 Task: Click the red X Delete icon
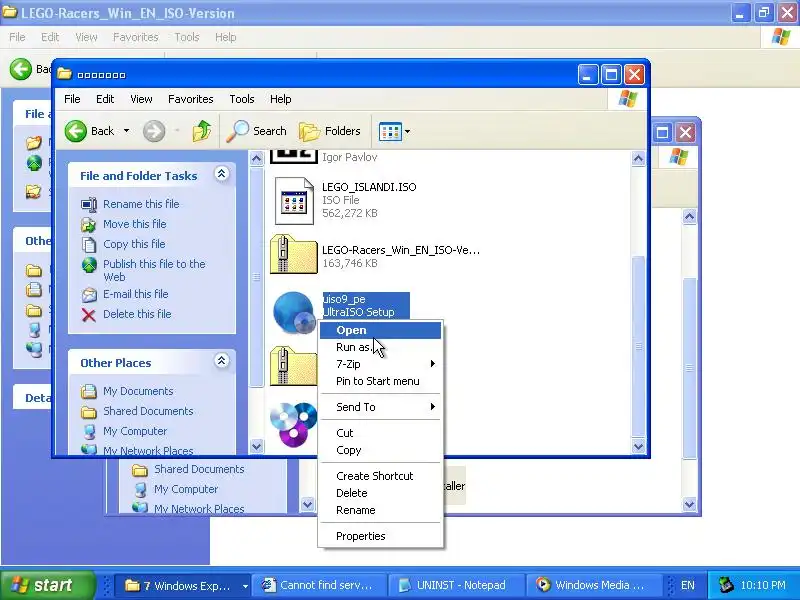click(x=89, y=315)
